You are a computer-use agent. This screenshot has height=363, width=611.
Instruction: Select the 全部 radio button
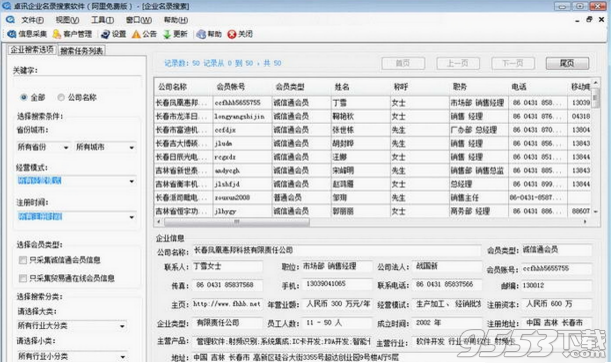pyautogui.click(x=24, y=97)
